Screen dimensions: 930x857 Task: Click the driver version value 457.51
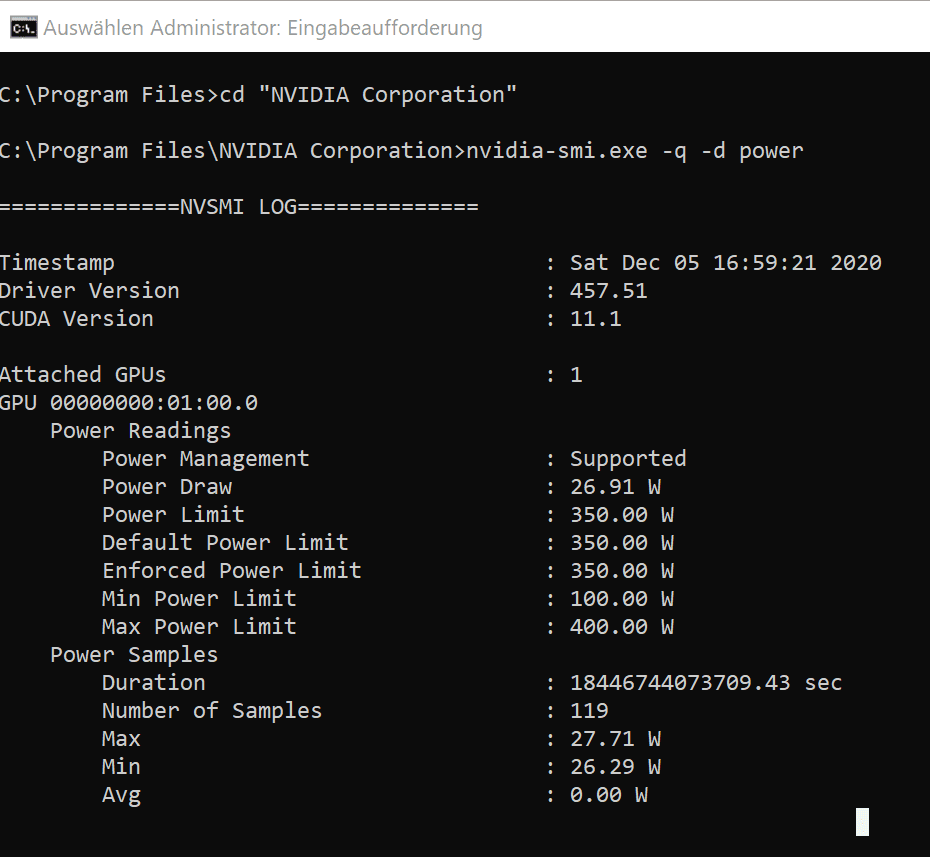[x=609, y=291]
